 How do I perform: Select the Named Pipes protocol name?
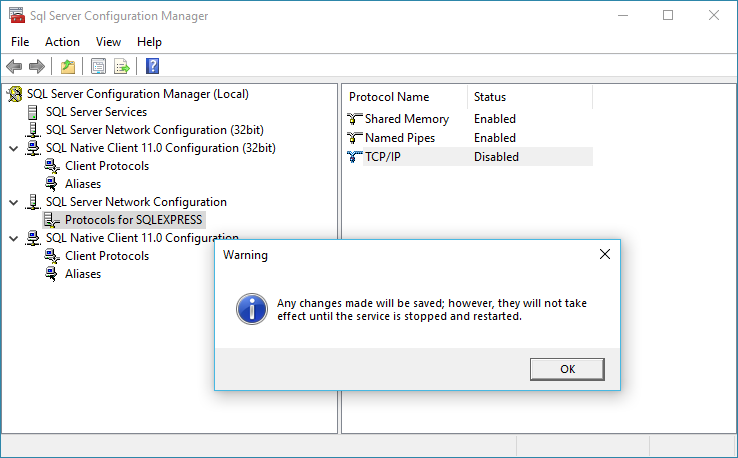click(400, 138)
